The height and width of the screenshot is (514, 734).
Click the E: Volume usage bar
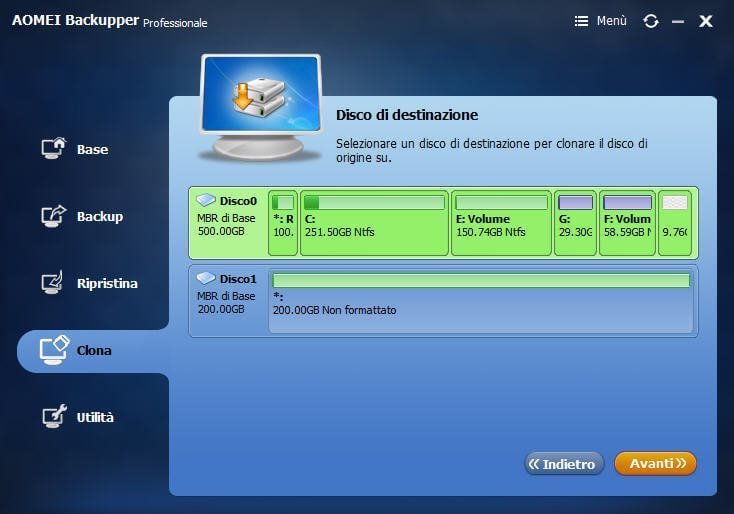coord(501,202)
